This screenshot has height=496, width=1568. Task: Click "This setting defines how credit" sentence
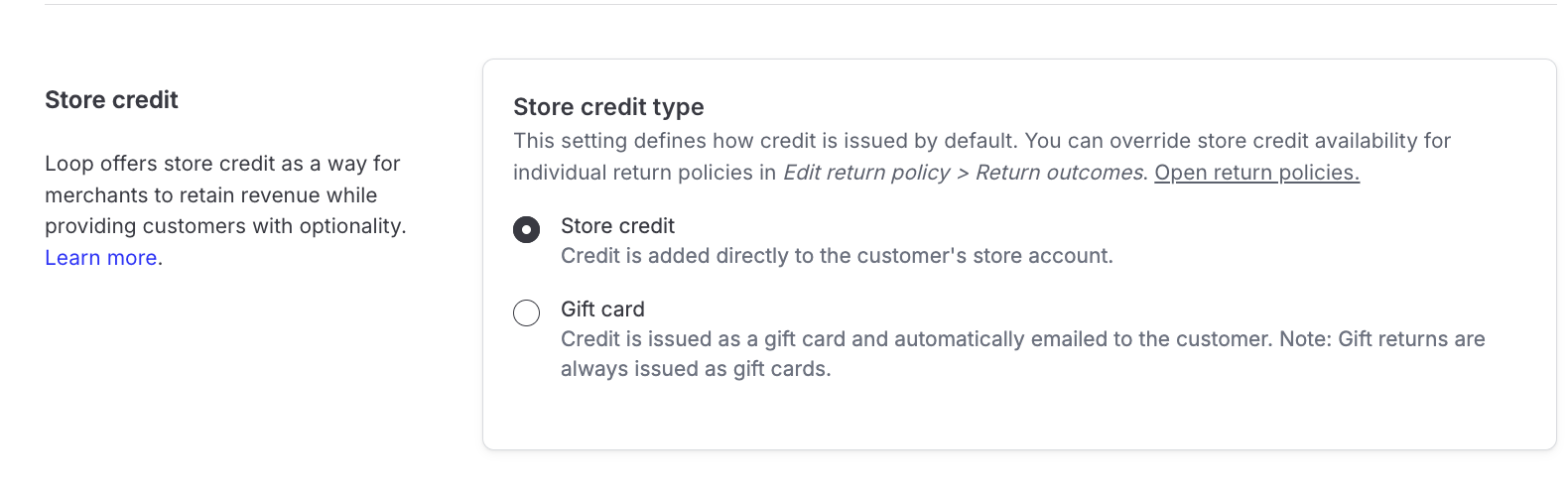764,141
